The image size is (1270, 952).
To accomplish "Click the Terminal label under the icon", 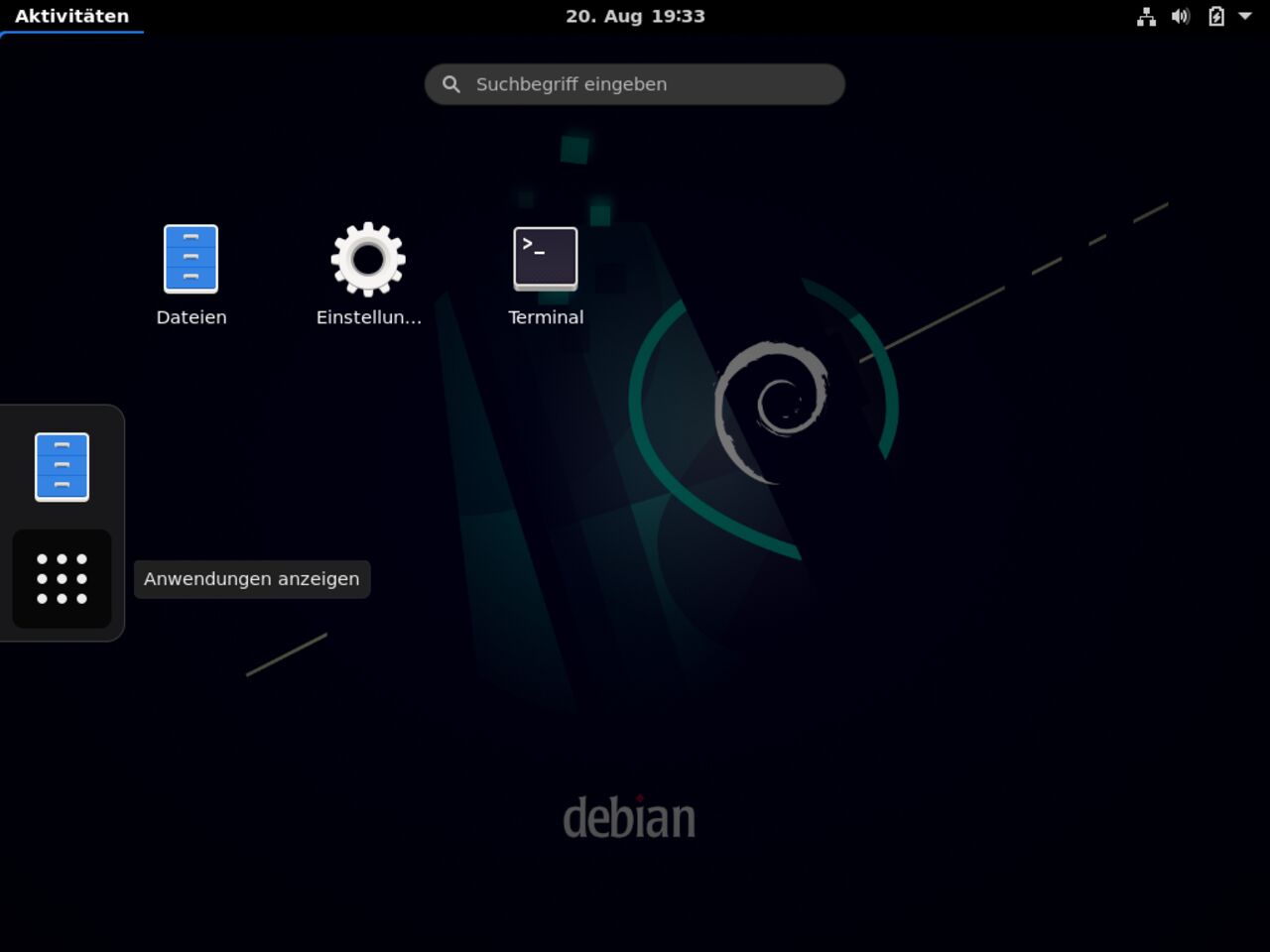I will click(546, 317).
